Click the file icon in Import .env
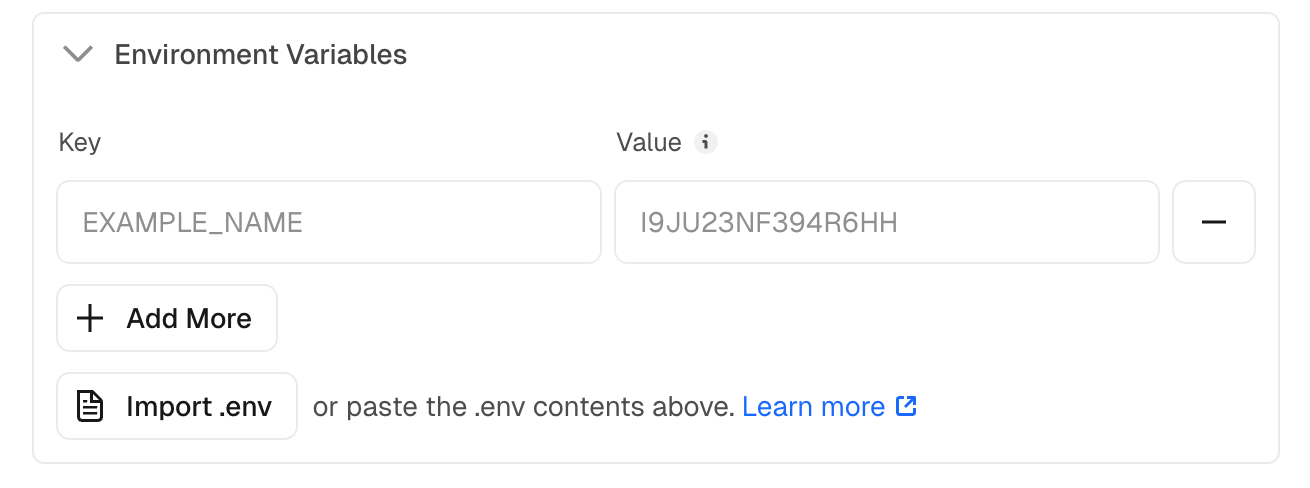 coord(91,407)
